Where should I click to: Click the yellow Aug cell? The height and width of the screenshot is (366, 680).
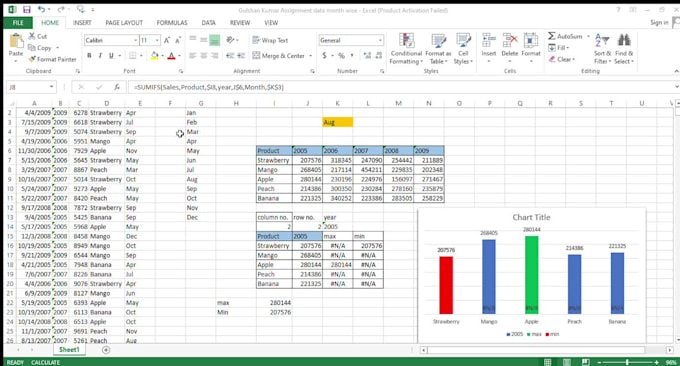pos(337,122)
